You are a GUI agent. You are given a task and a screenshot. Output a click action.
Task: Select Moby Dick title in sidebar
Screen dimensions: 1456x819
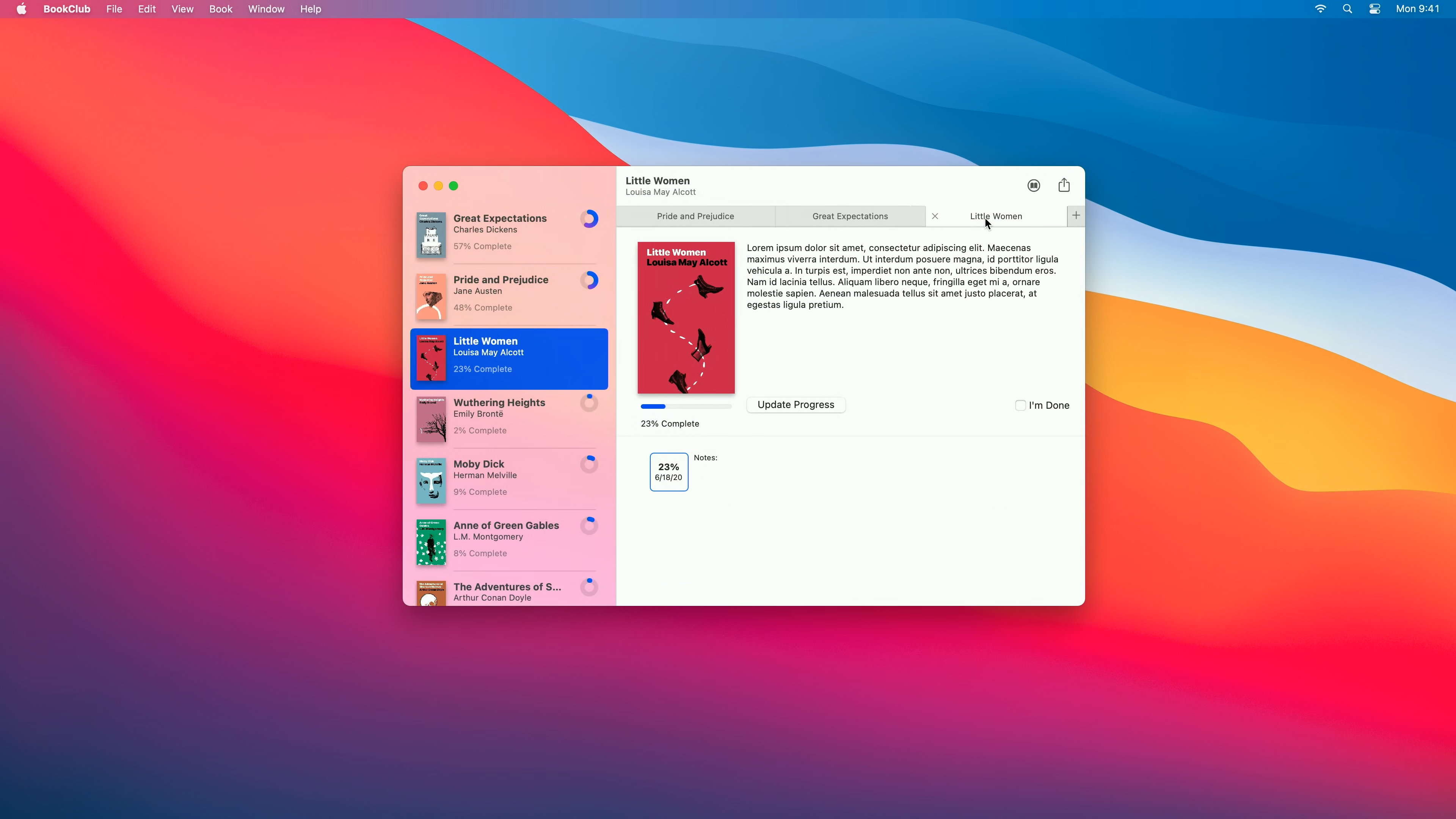(479, 464)
